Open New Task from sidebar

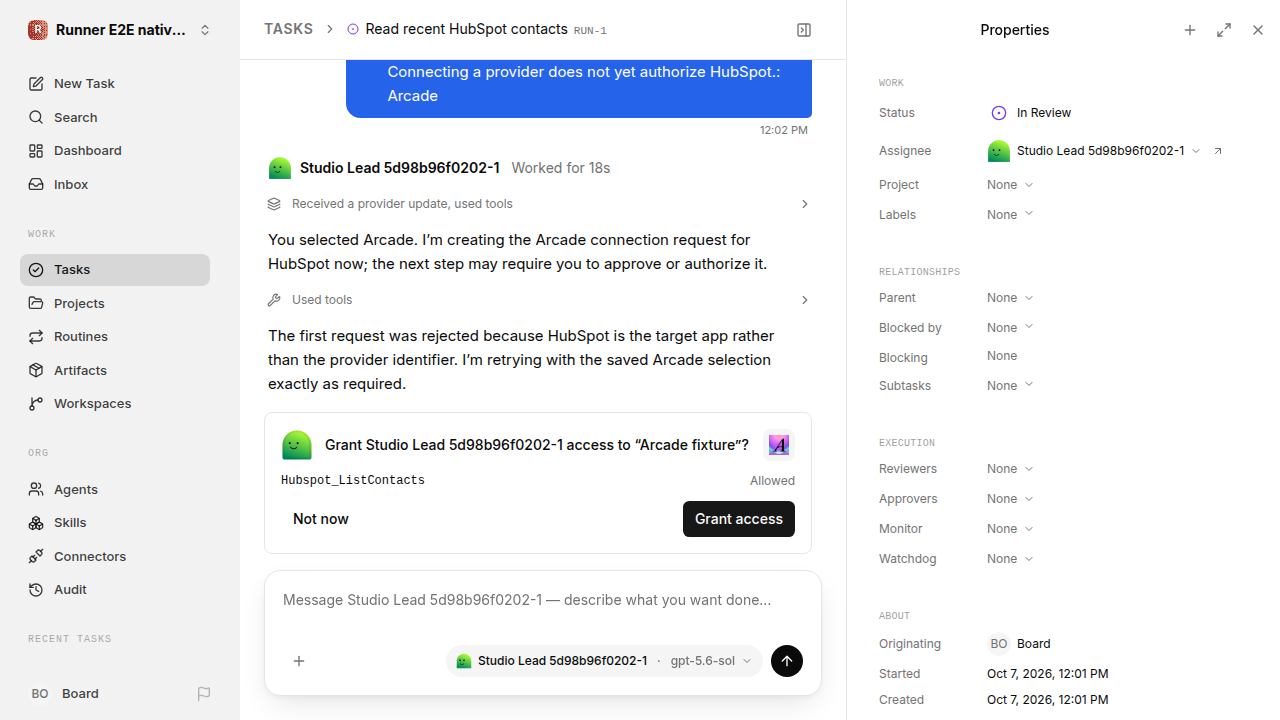[x=115, y=84]
